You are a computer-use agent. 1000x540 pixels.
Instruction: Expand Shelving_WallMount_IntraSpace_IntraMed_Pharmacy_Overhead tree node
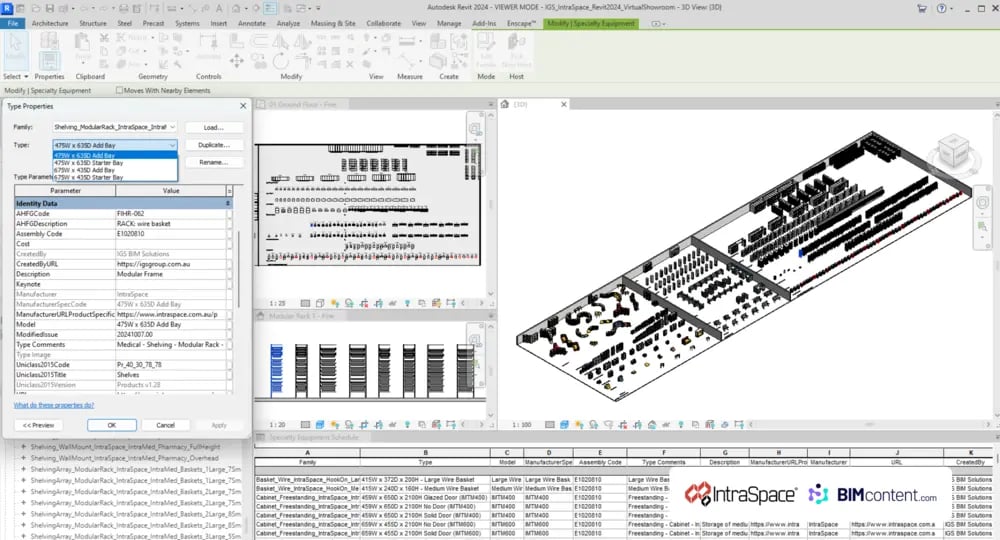click(x=24, y=458)
